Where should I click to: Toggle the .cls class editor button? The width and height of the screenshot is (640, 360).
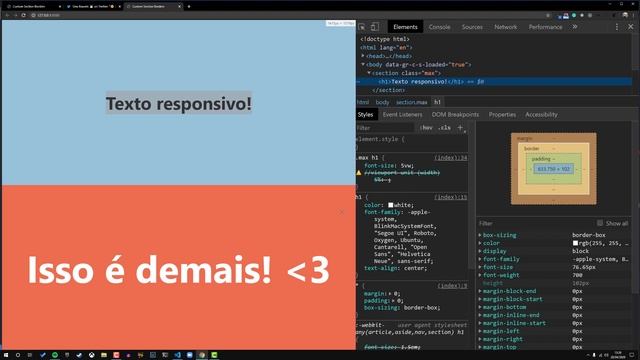pyautogui.click(x=444, y=128)
